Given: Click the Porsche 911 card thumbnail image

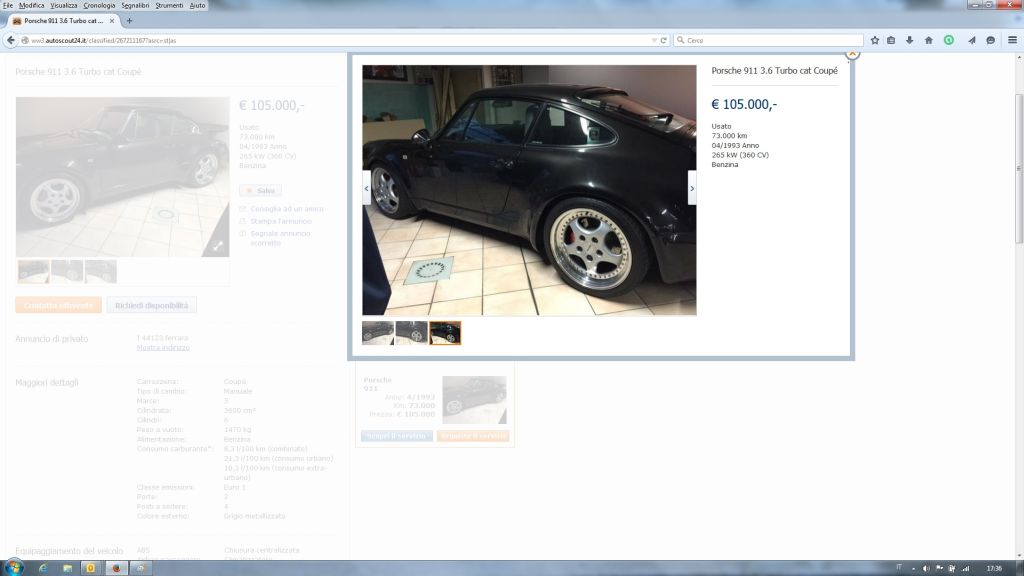Looking at the screenshot, I should click(x=474, y=400).
